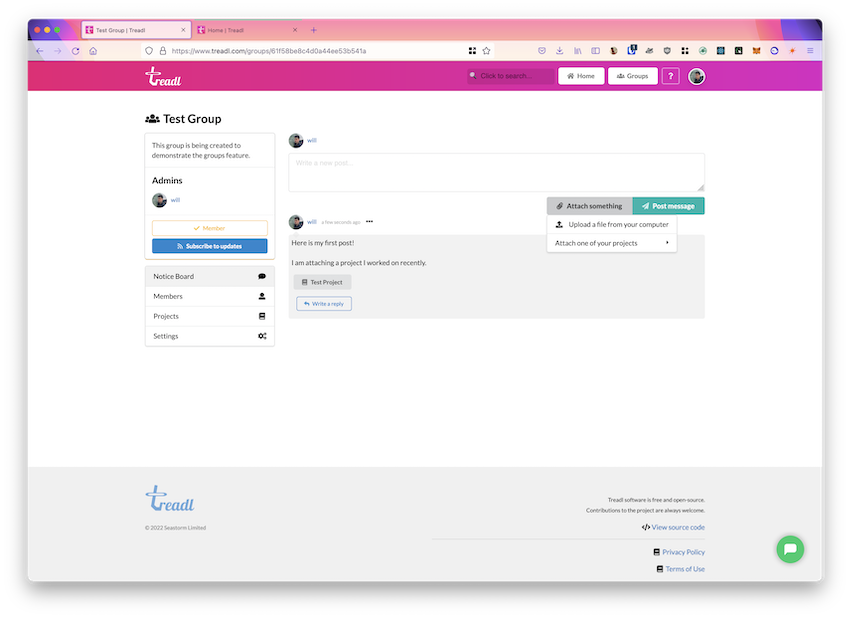850x618 pixels.
Task: Click the library bookshelf icon in toolbar
Action: [x=577, y=51]
